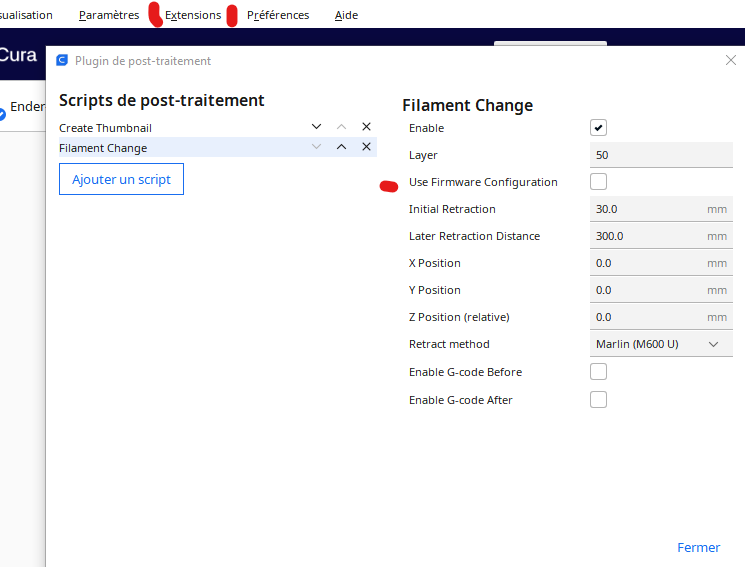Screen dimensions: 745x567
Task: Click Ajouter un script button
Action: [x=121, y=180]
